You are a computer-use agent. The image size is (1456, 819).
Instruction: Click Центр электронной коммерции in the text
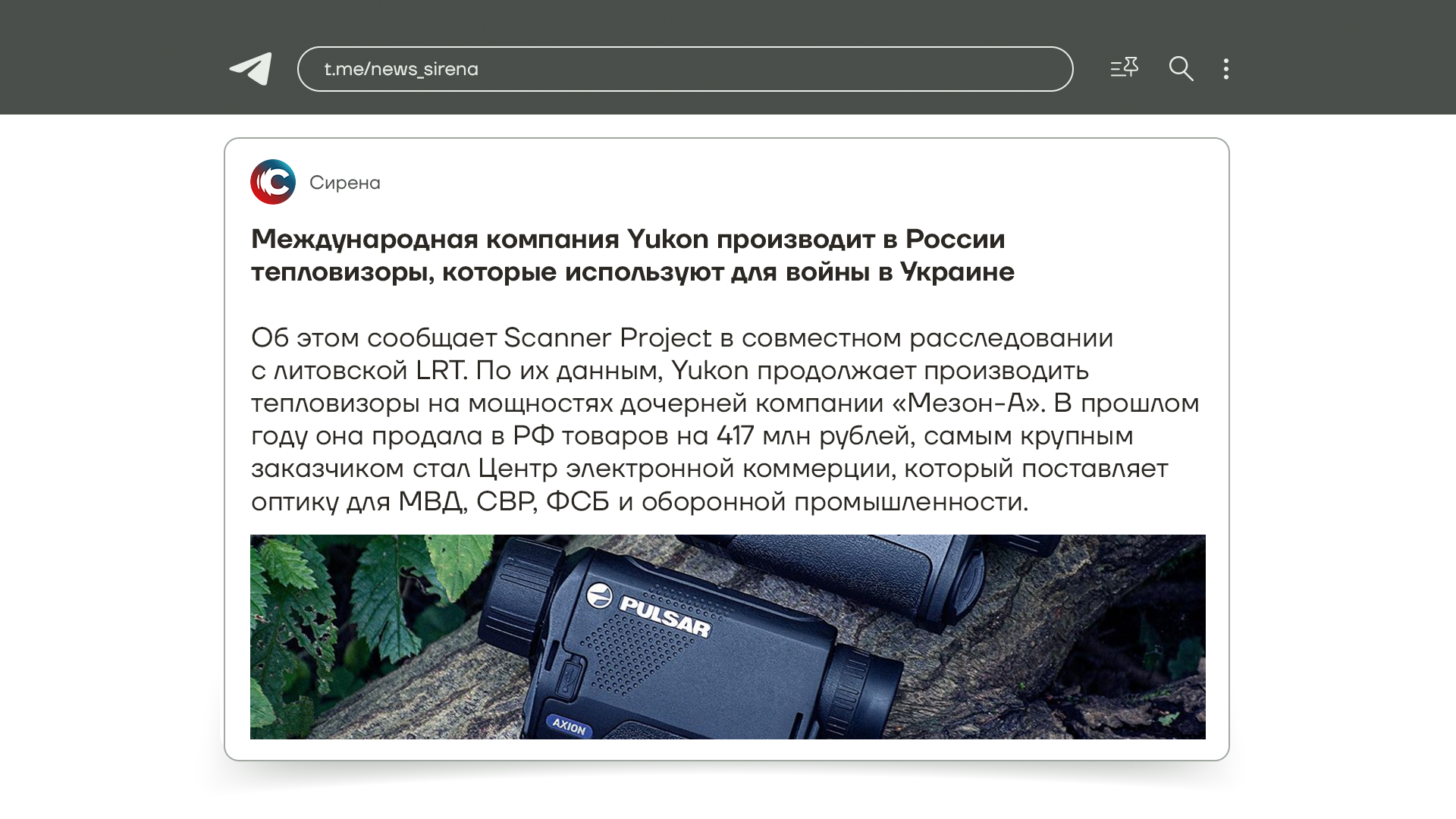coord(685,469)
